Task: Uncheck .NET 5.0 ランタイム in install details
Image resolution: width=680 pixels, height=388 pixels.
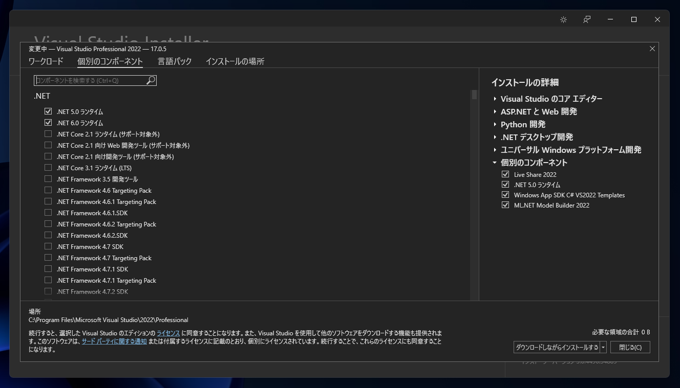Action: (505, 185)
